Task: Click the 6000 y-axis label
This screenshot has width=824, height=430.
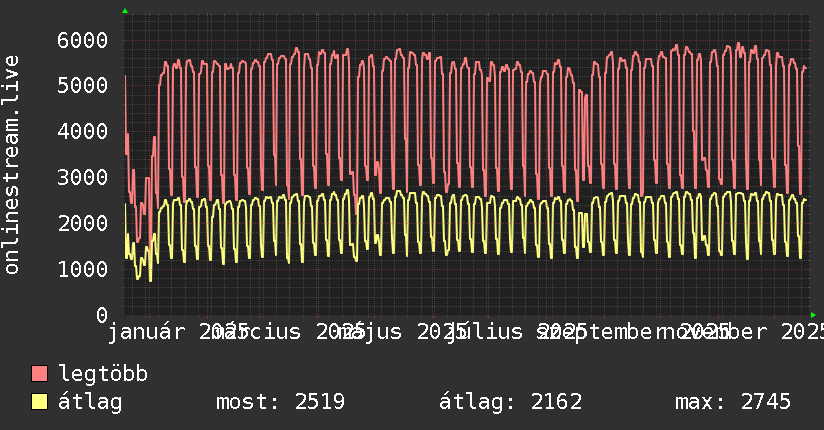Action: point(80,40)
